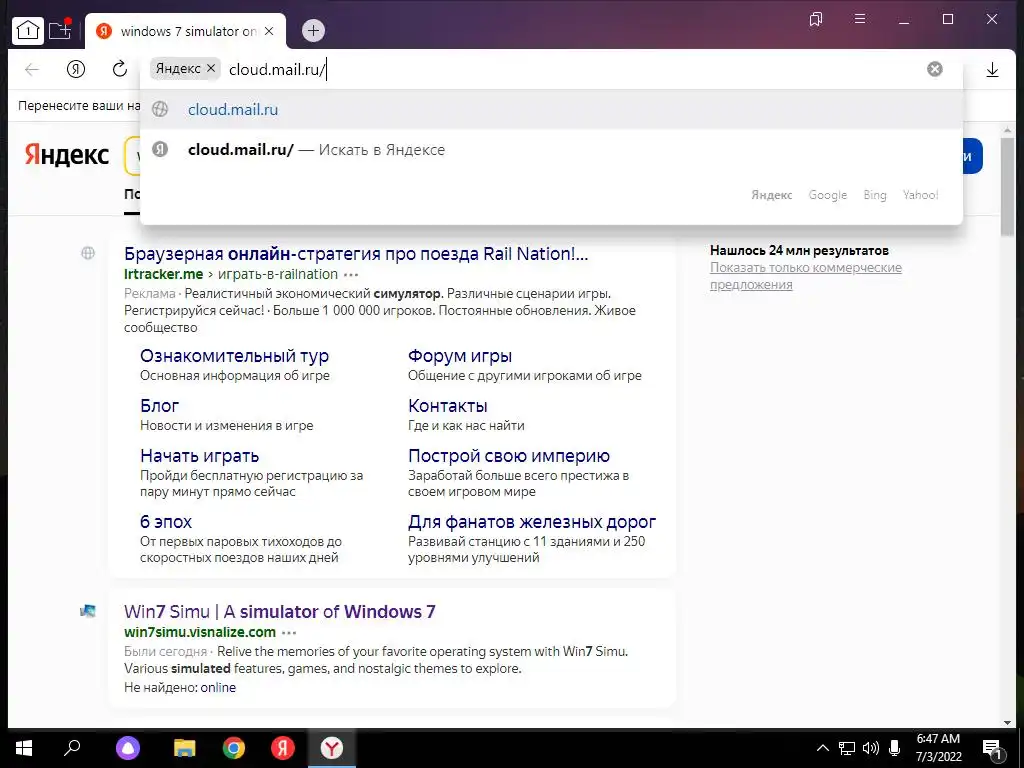Open the 'Контакты' link

click(447, 406)
